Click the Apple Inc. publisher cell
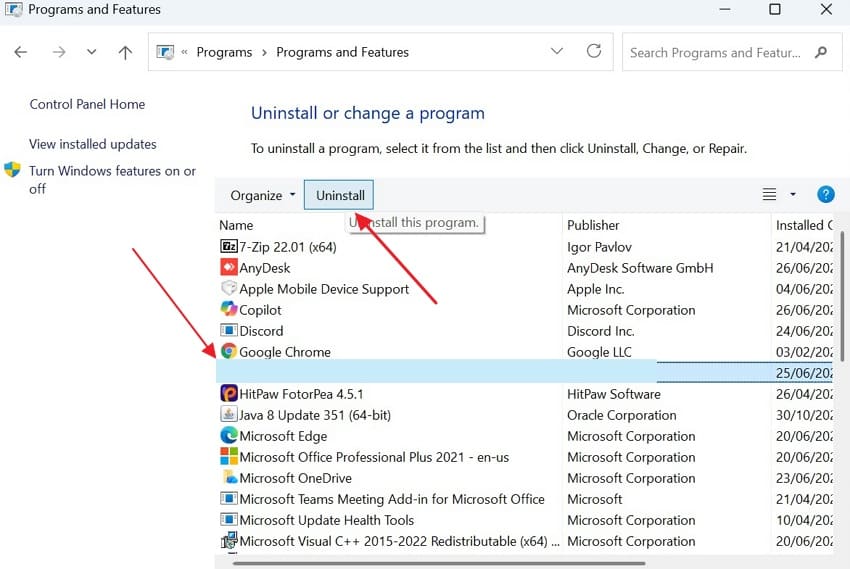Screen dimensions: 850x569 pyautogui.click(x=595, y=289)
